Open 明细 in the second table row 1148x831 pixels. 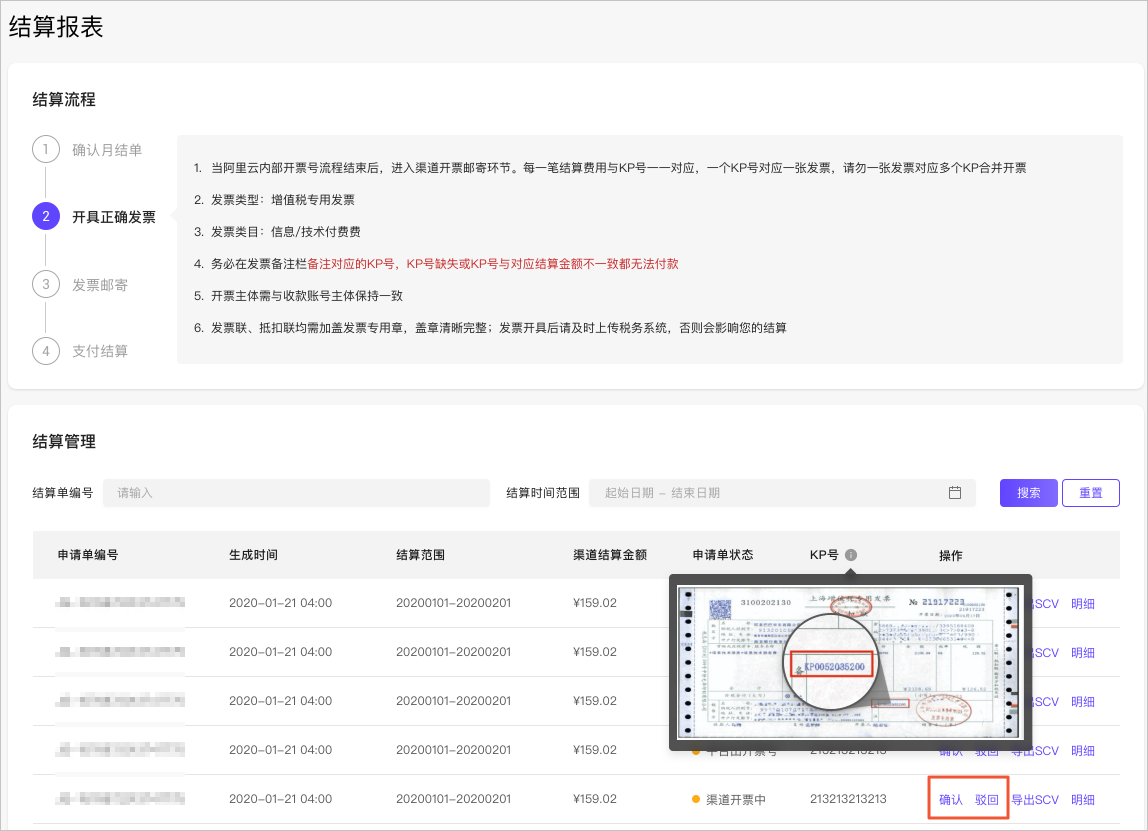coord(1083,652)
